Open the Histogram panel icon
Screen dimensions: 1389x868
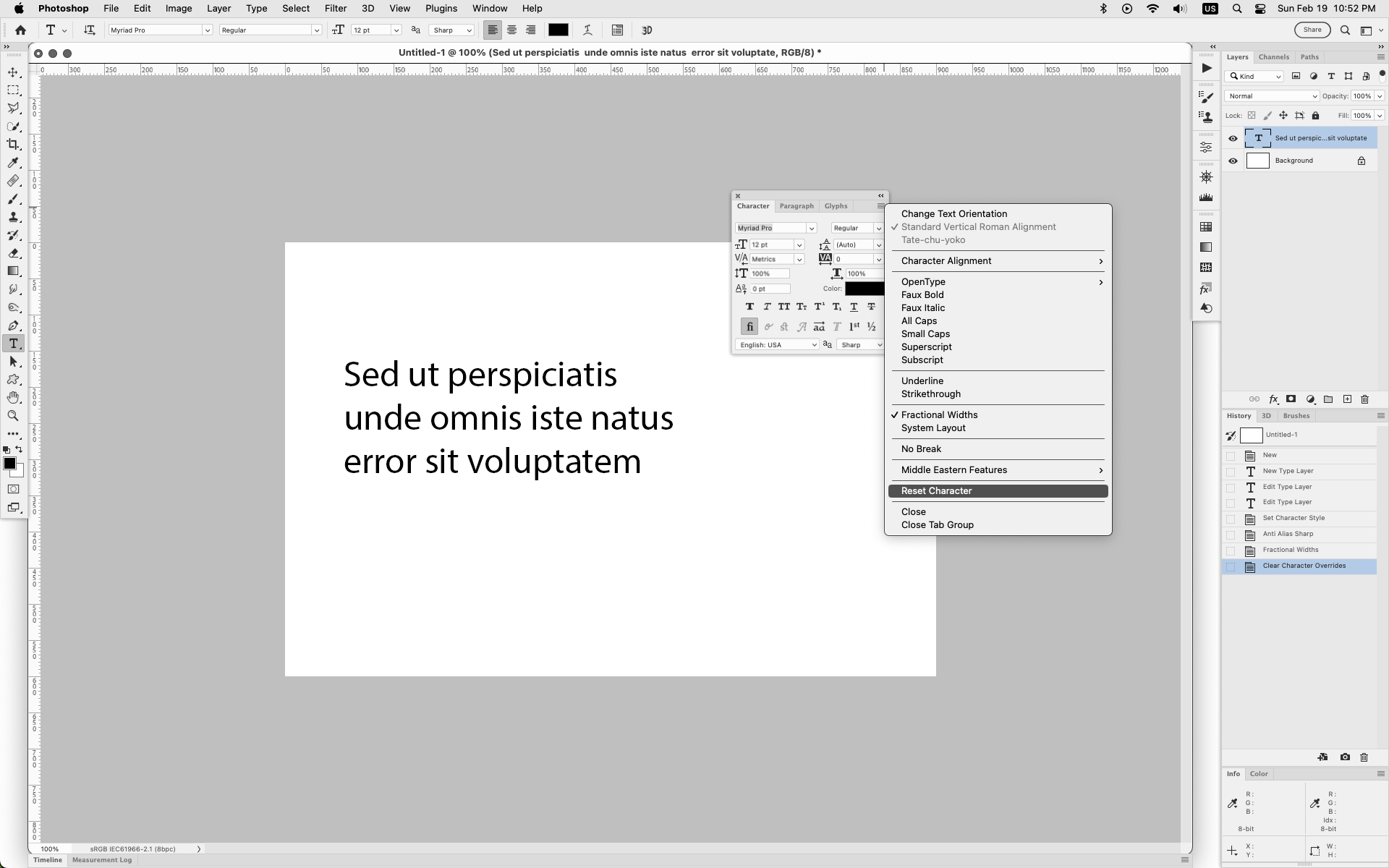tap(1205, 198)
